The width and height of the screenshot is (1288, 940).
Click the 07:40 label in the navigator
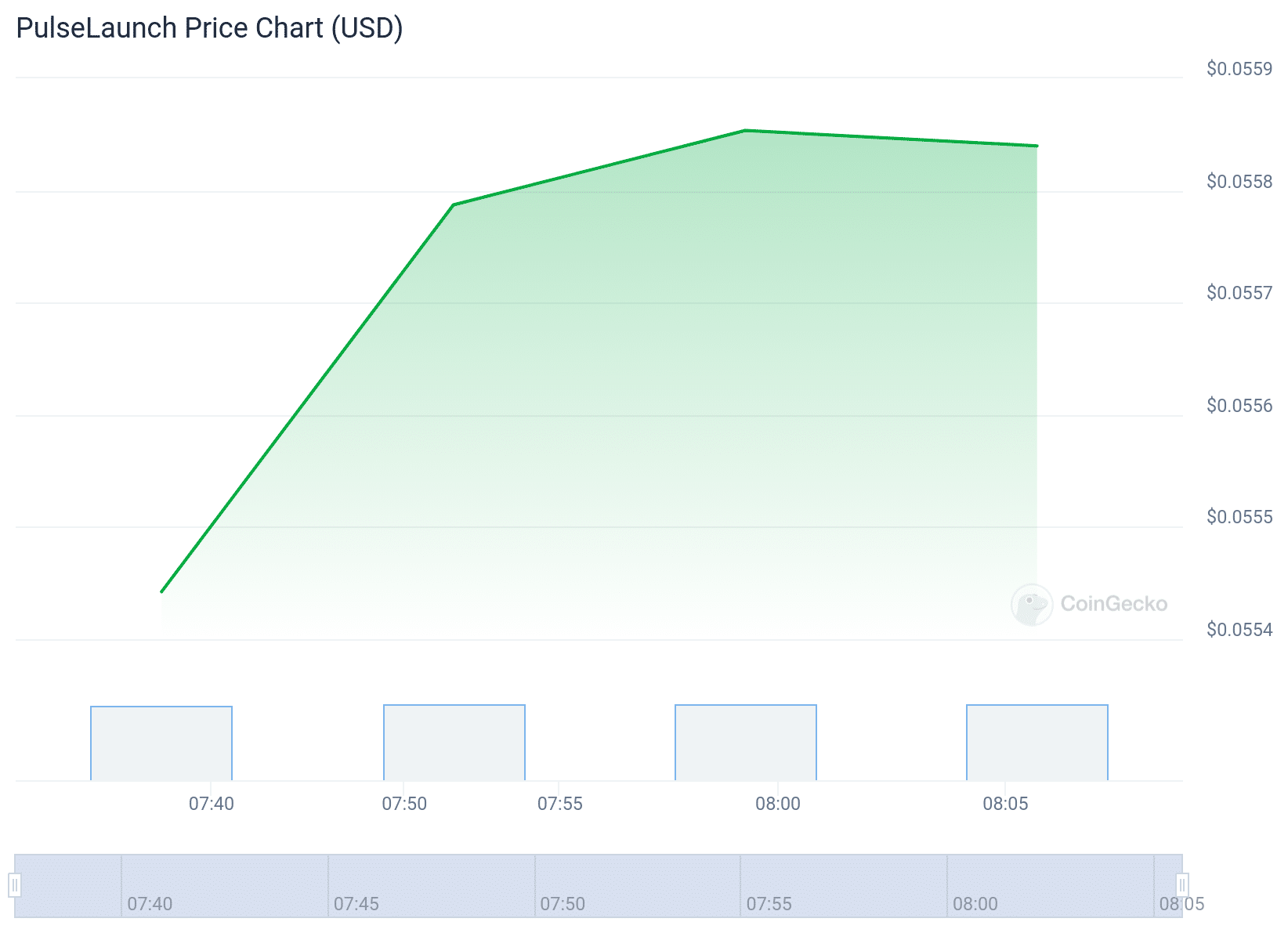pos(150,904)
